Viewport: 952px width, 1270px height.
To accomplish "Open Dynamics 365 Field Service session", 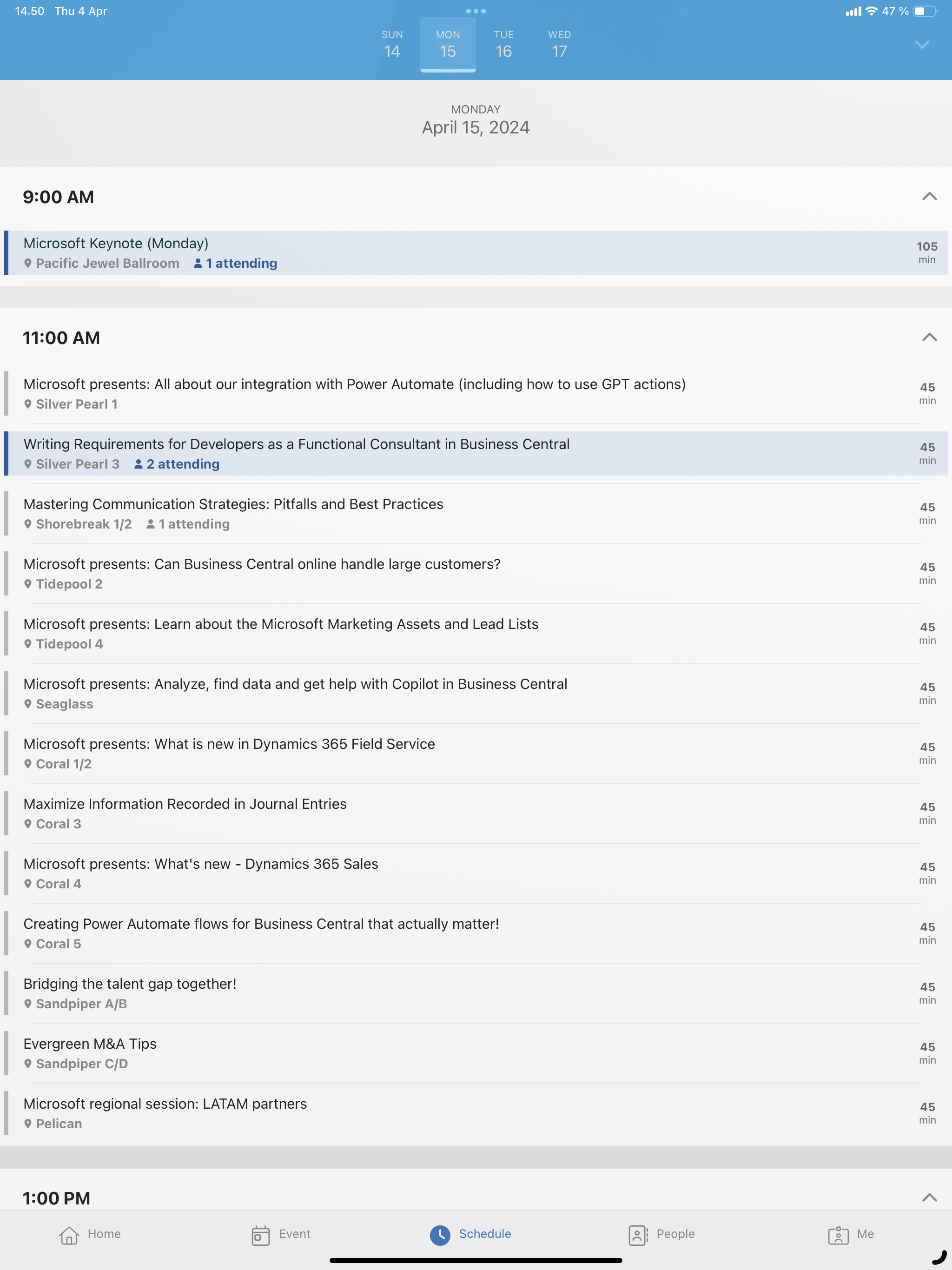I will coord(476,753).
